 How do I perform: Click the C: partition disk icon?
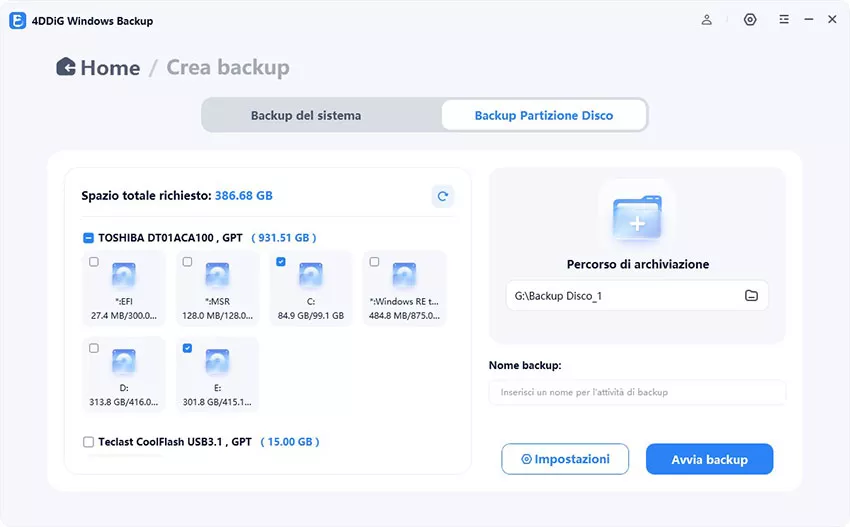pos(311,275)
